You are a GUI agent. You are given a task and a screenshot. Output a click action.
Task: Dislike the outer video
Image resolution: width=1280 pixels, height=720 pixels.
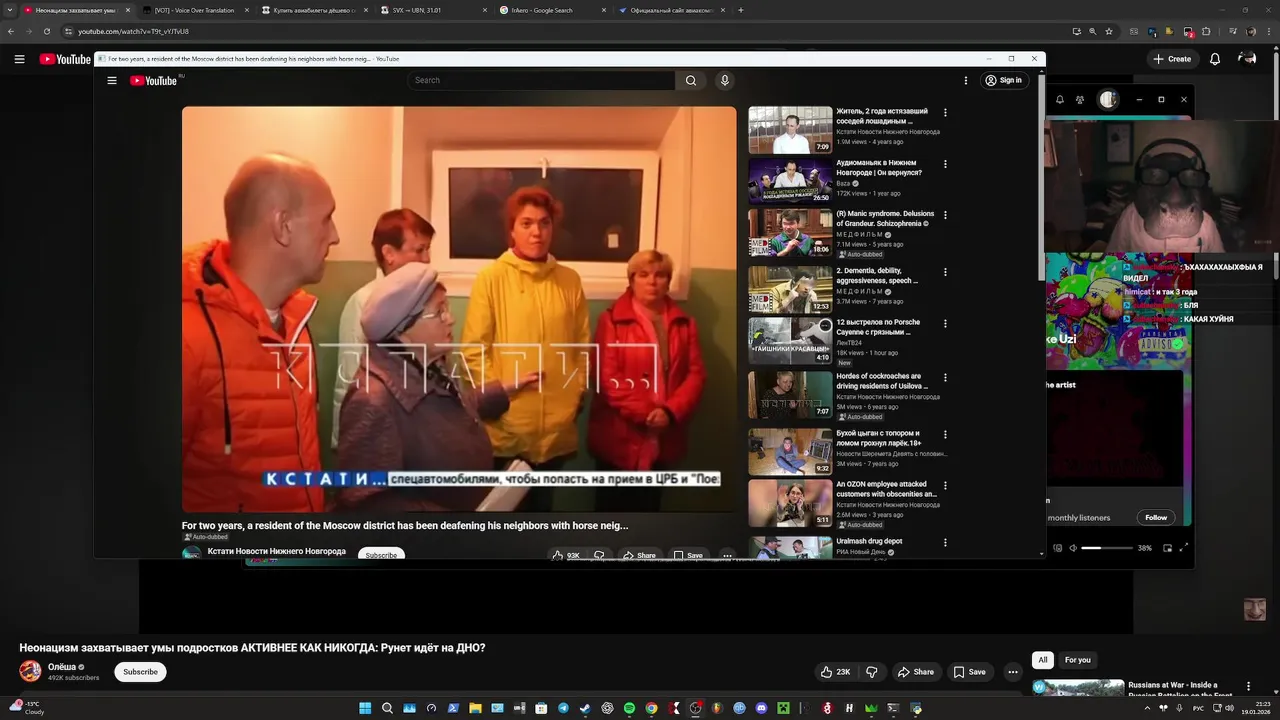pos(871,672)
